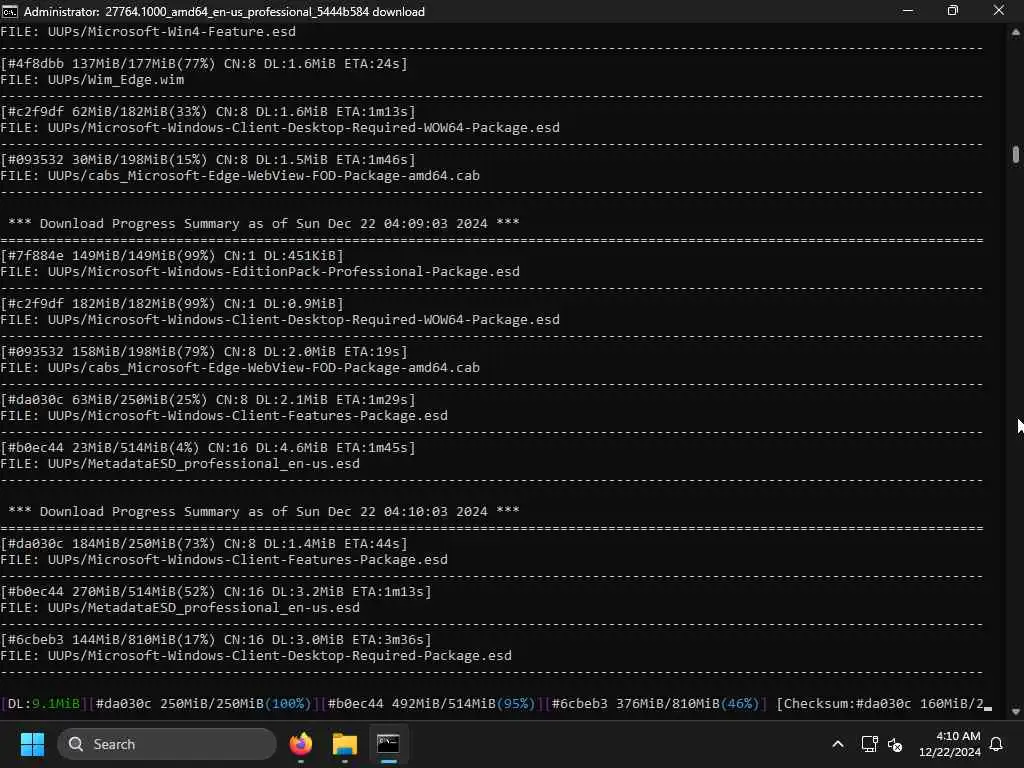Click the '#b0ec44 492MiB/514MiB(95%)' status entry
This screenshot has height=768, width=1024.
(431, 703)
